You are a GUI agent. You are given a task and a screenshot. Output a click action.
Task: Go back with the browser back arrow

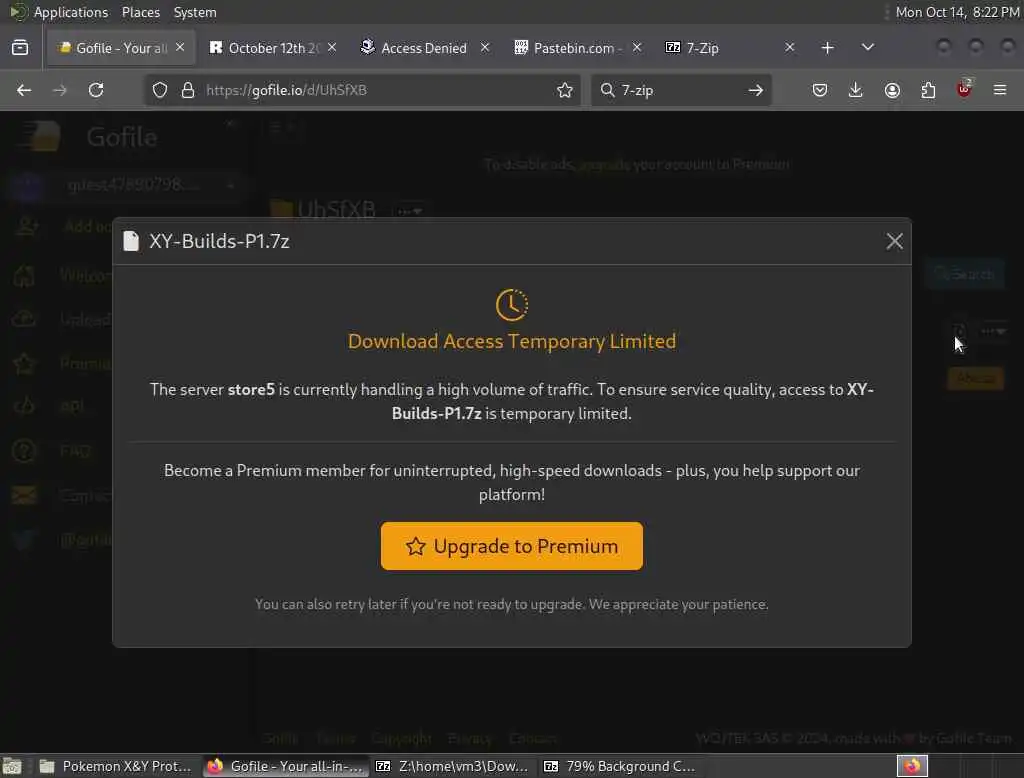pyautogui.click(x=24, y=90)
